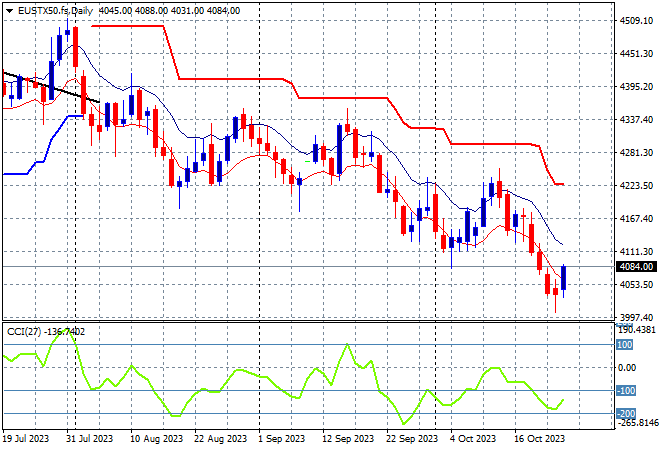Select price axis label 4111.30
The image size is (660, 450).
coord(636,251)
